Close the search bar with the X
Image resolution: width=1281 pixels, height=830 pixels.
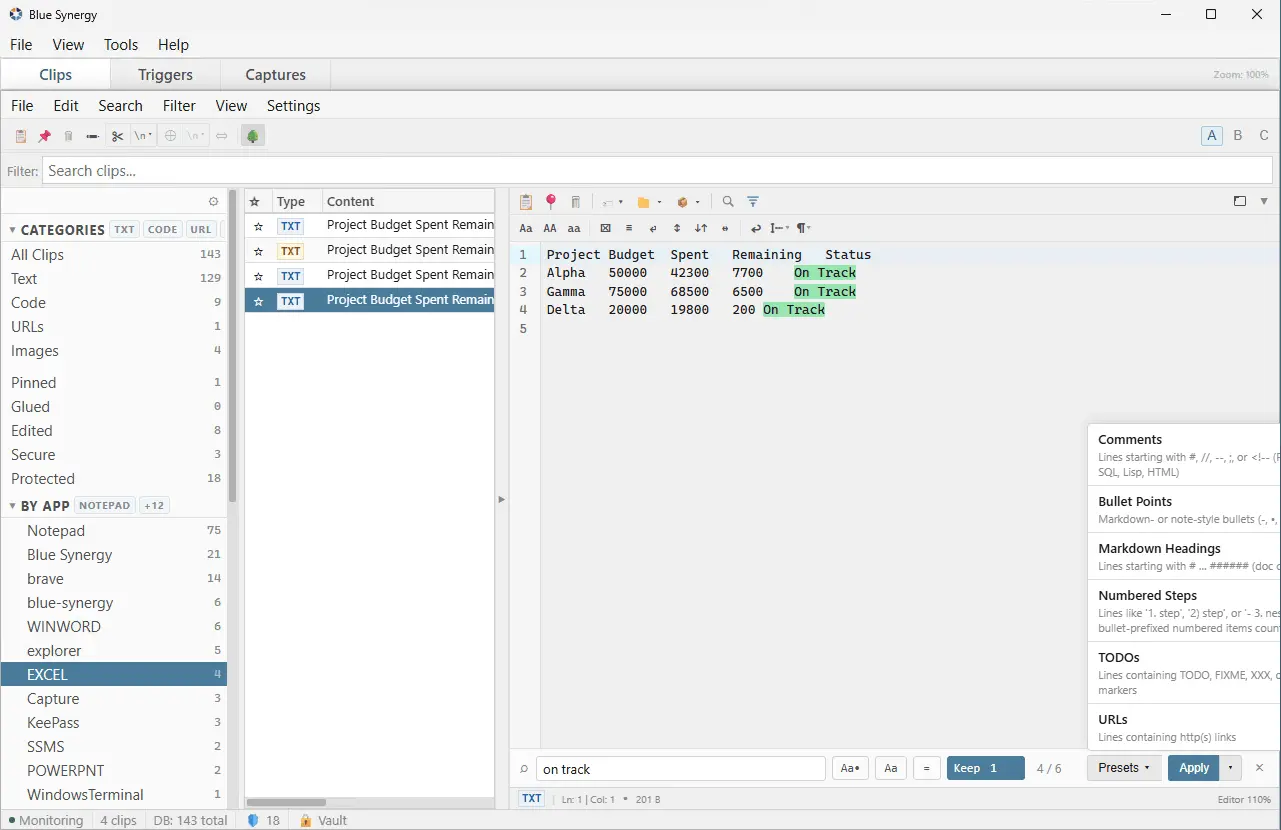pos(1260,768)
